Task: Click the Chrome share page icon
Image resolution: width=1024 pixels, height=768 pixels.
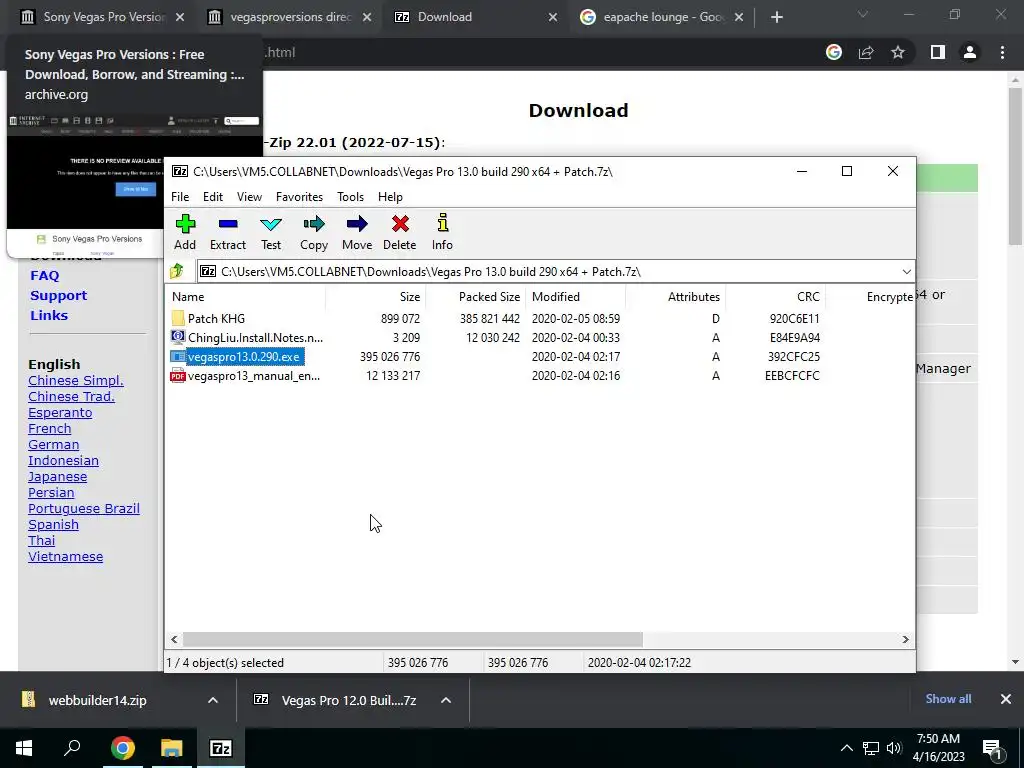Action: pyautogui.click(x=866, y=52)
